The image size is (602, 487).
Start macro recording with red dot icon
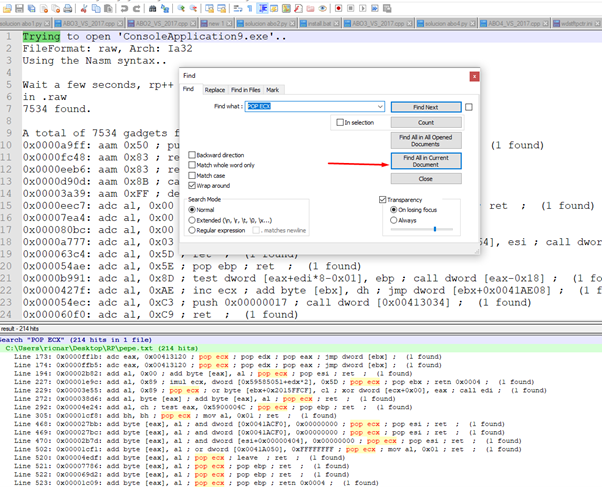(338, 8)
